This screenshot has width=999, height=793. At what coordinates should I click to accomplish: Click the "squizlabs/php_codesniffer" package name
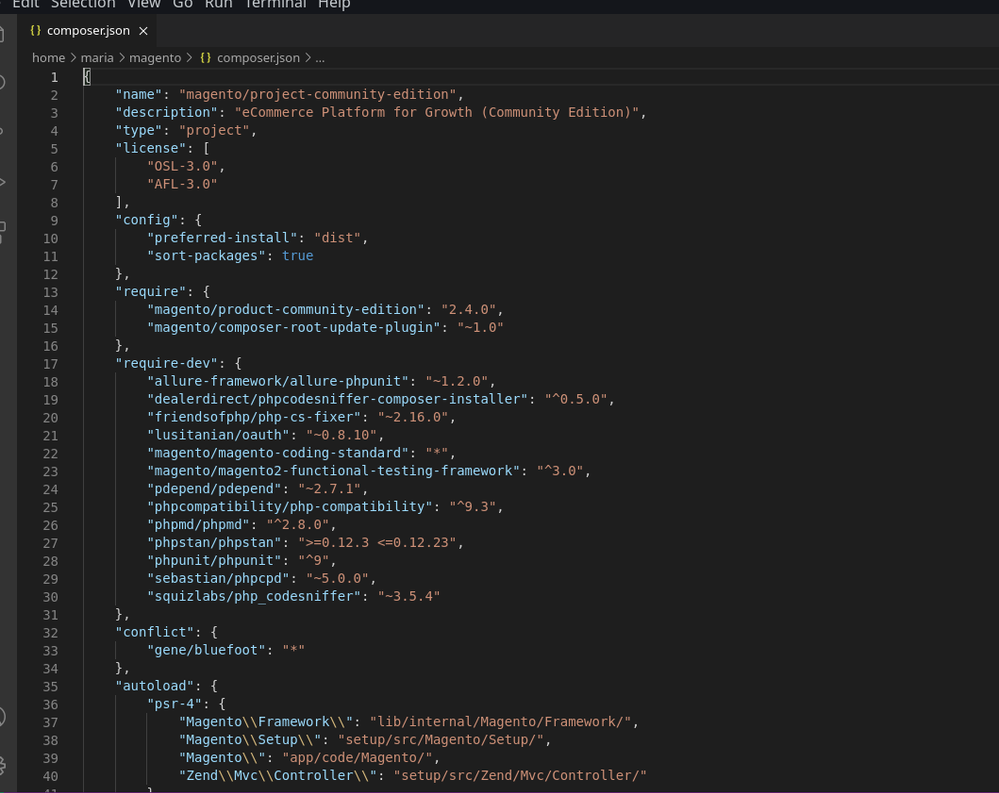pyautogui.click(x=254, y=596)
